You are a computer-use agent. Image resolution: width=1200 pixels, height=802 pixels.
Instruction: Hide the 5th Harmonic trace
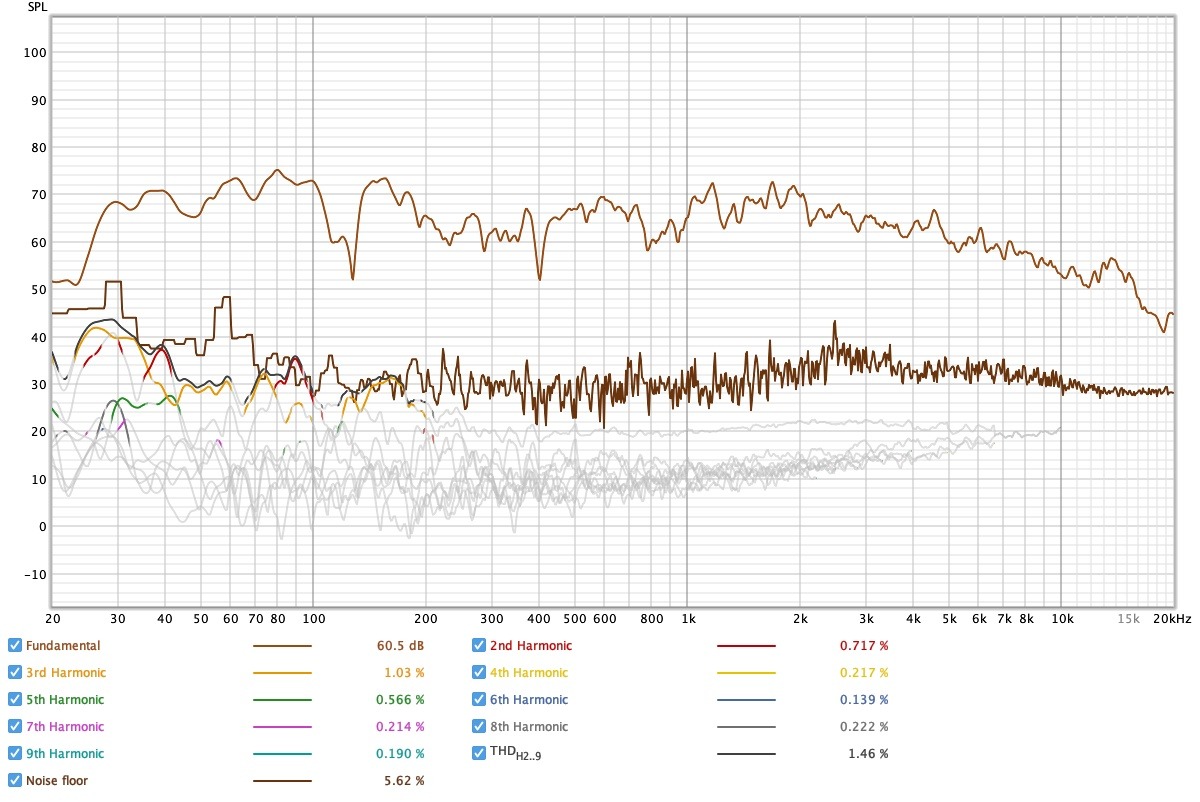[x=15, y=700]
